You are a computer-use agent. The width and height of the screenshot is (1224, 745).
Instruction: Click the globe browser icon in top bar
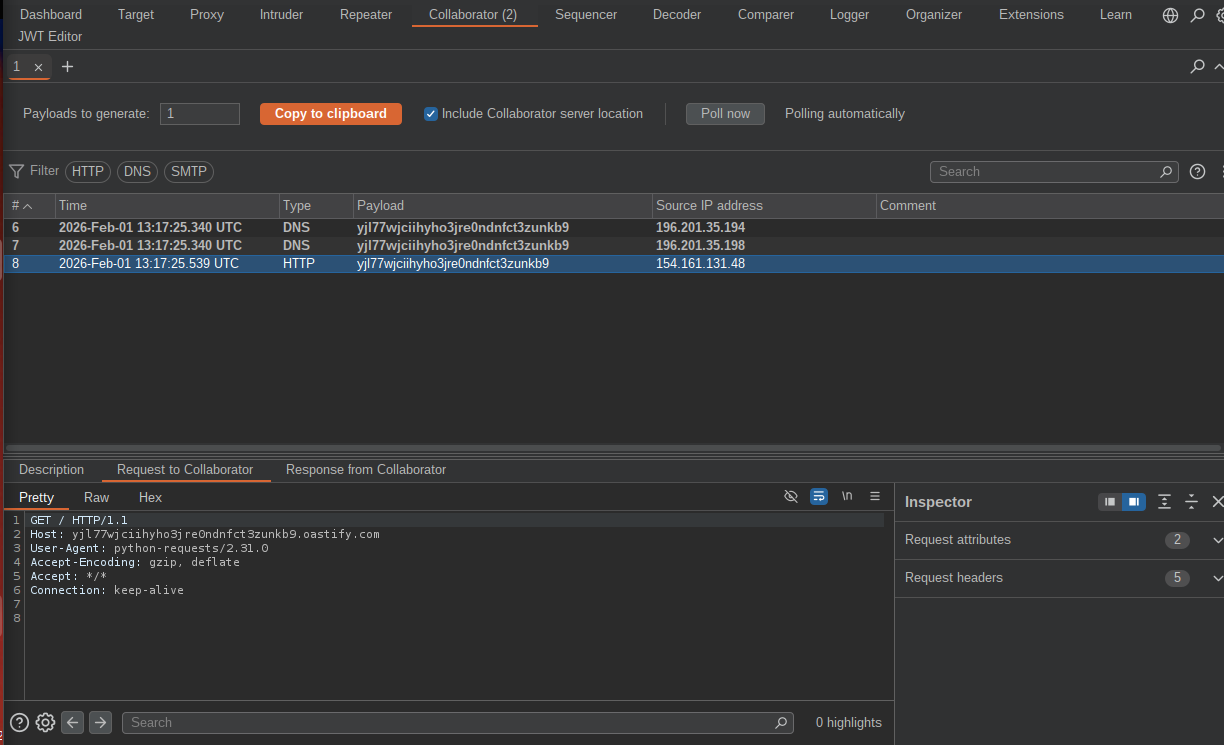[x=1171, y=15]
